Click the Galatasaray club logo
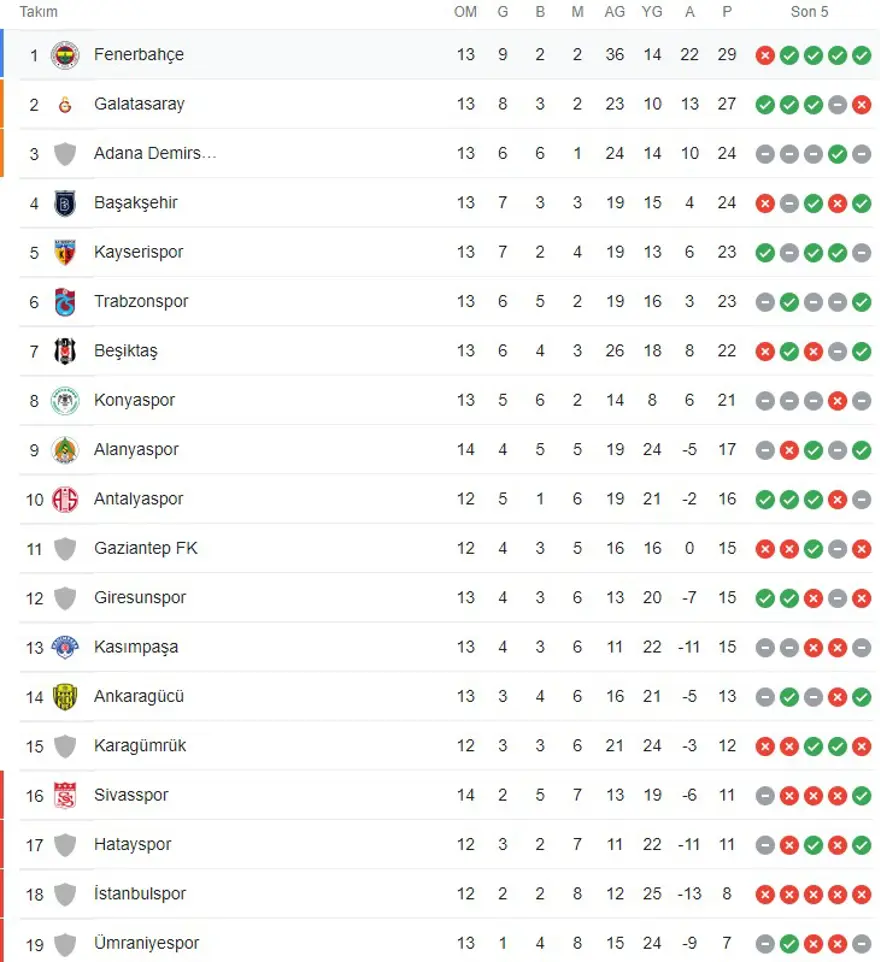The width and height of the screenshot is (880, 962). (65, 104)
